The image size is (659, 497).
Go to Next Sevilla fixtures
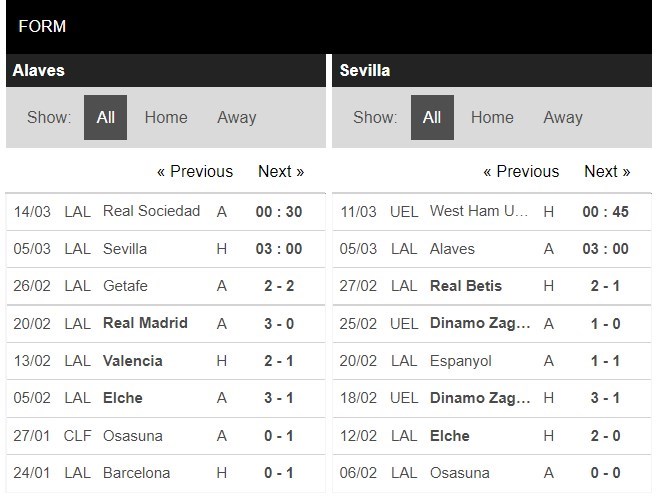pyautogui.click(x=607, y=171)
